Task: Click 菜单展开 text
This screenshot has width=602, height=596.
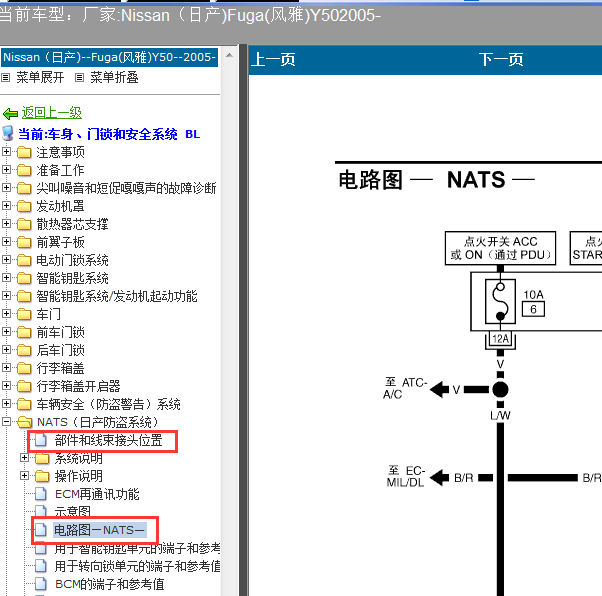Action: click(40, 78)
